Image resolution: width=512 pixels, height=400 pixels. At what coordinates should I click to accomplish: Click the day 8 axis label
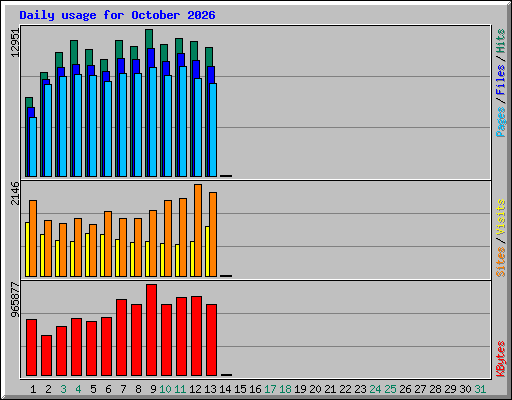coord(138,389)
